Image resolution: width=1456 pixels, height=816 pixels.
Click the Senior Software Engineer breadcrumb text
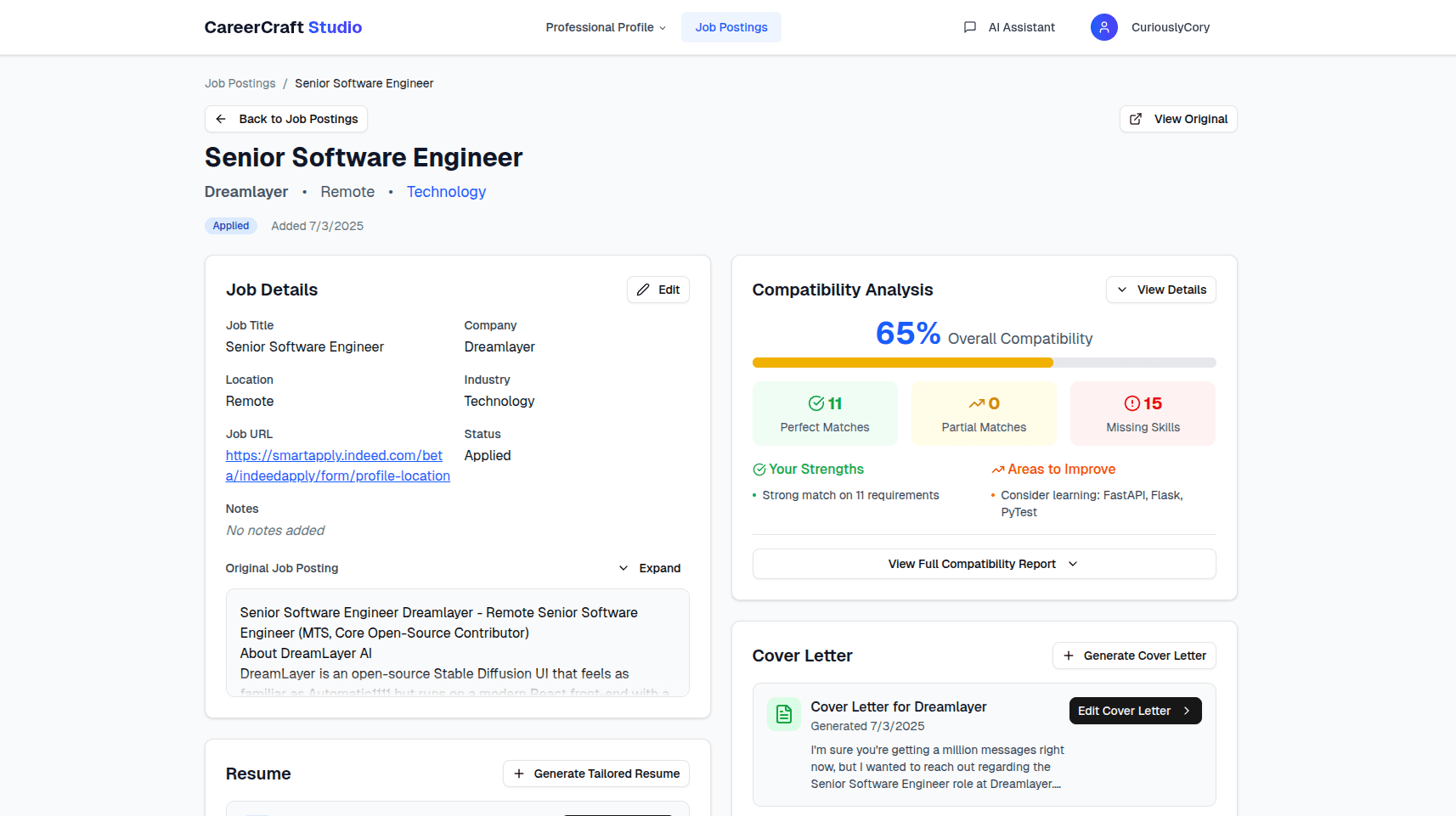pyautogui.click(x=364, y=83)
